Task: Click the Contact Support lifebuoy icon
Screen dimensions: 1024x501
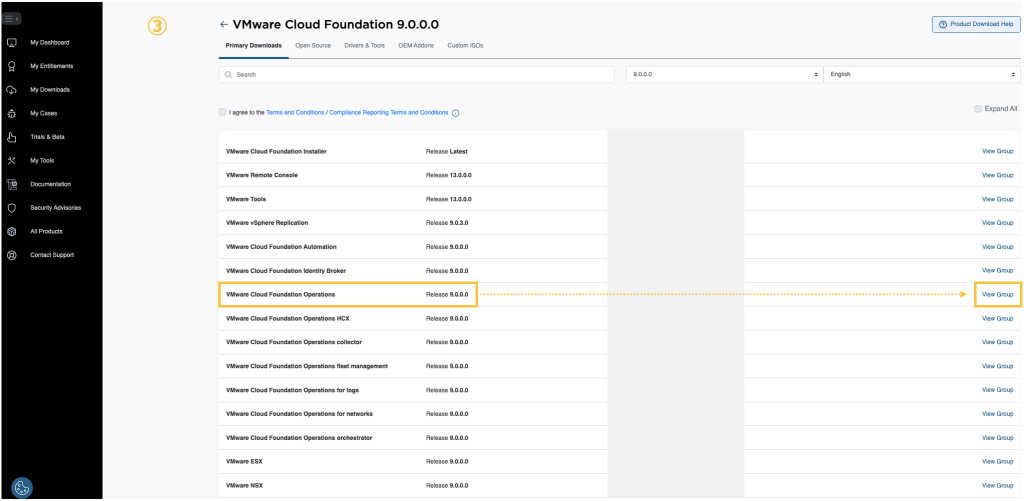Action: (x=11, y=255)
